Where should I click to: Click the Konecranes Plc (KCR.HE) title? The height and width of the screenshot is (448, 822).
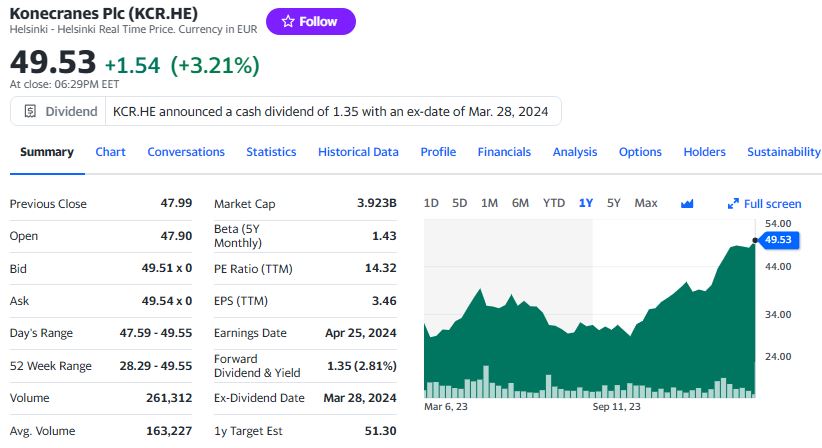coord(104,13)
